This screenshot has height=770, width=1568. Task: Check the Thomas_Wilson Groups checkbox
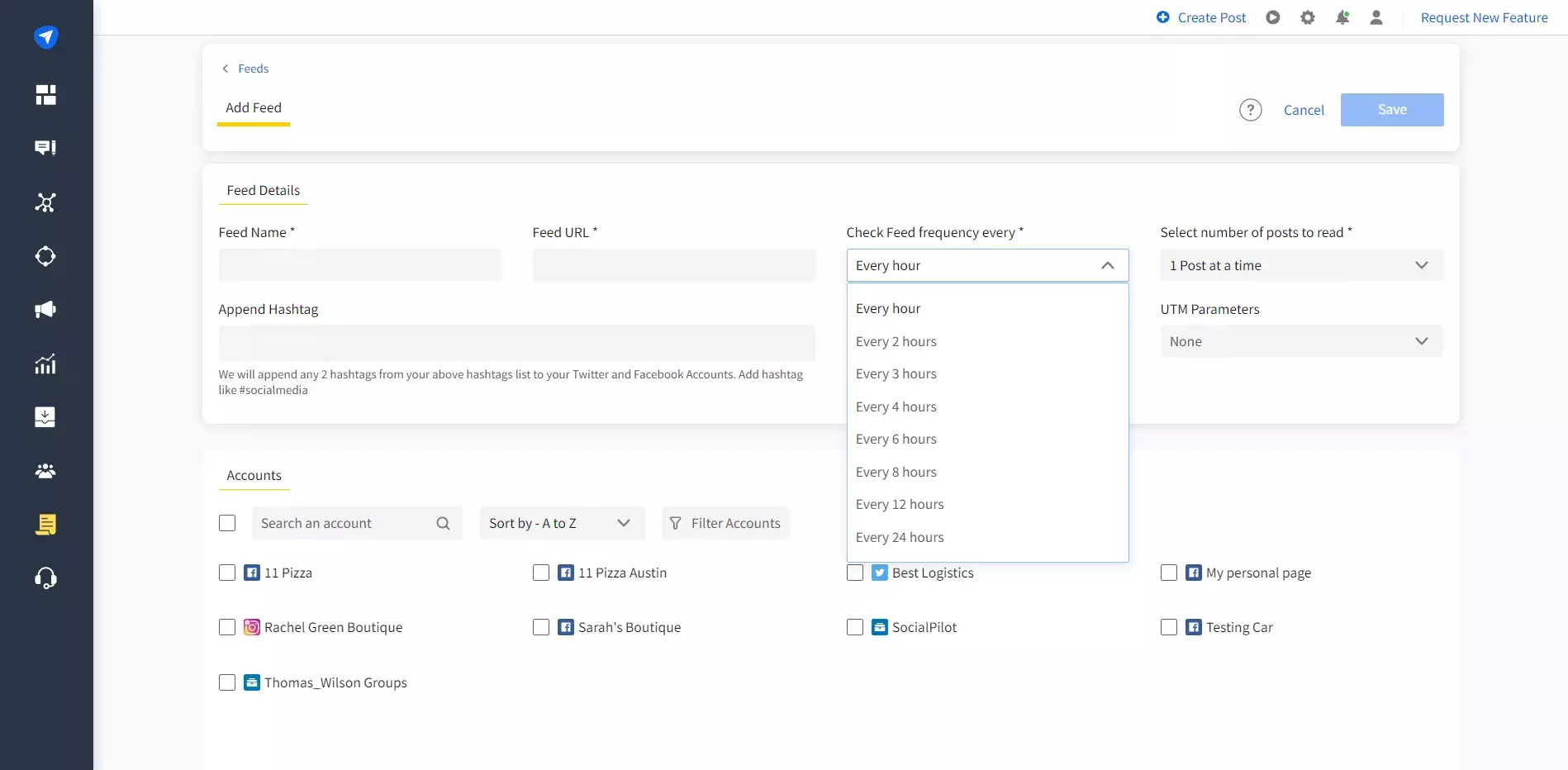pos(227,682)
